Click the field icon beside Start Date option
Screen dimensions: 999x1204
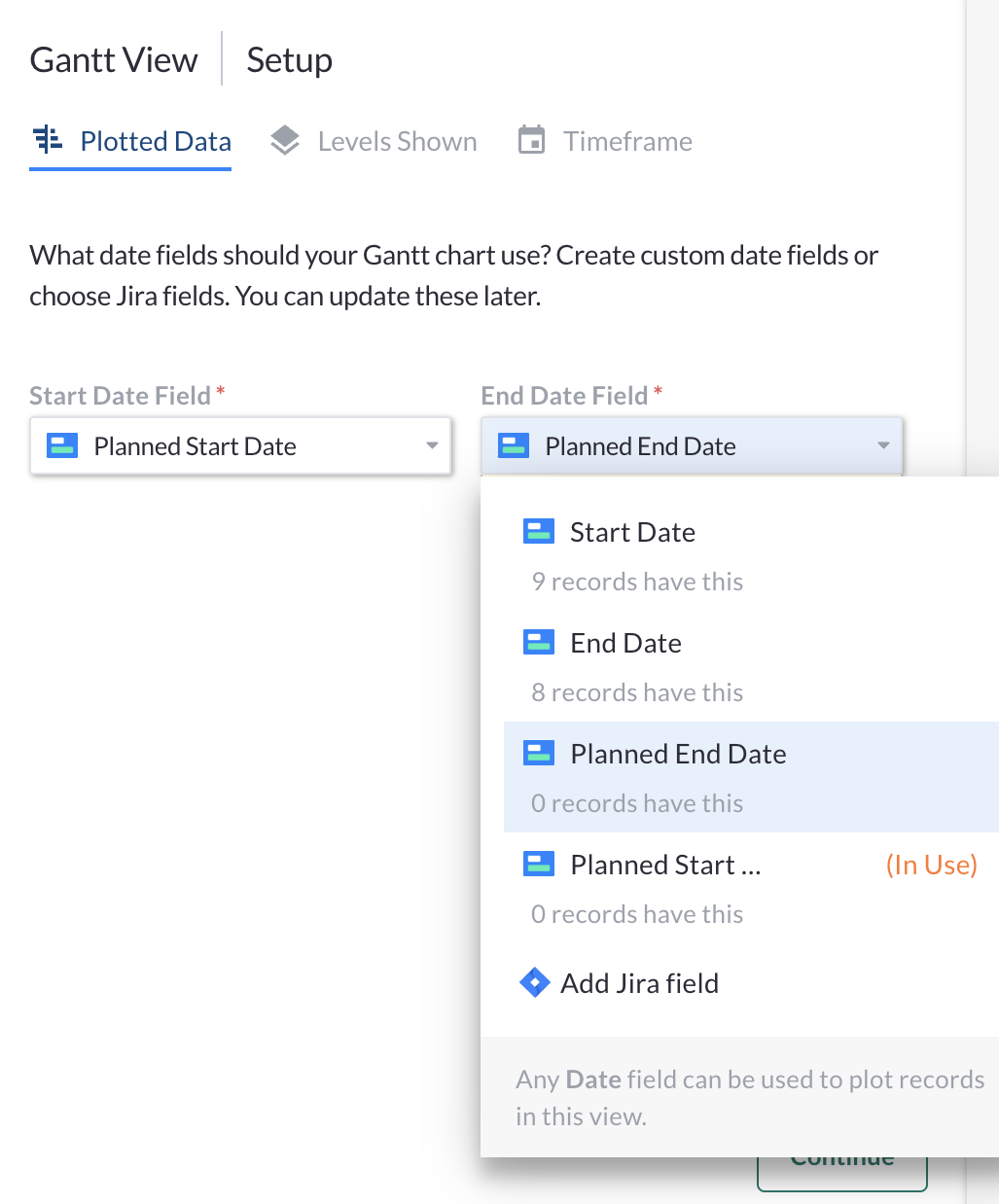(x=539, y=531)
